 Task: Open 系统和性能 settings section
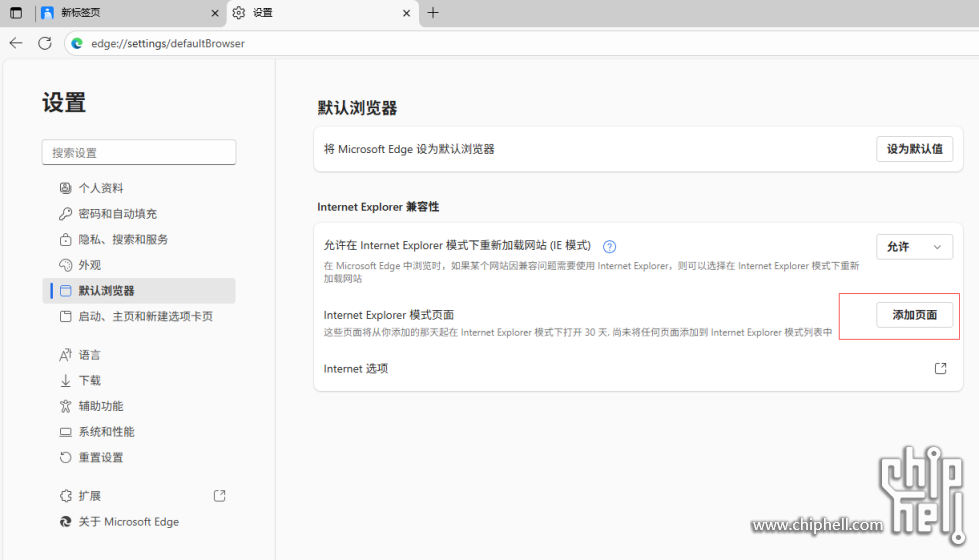click(x=139, y=431)
